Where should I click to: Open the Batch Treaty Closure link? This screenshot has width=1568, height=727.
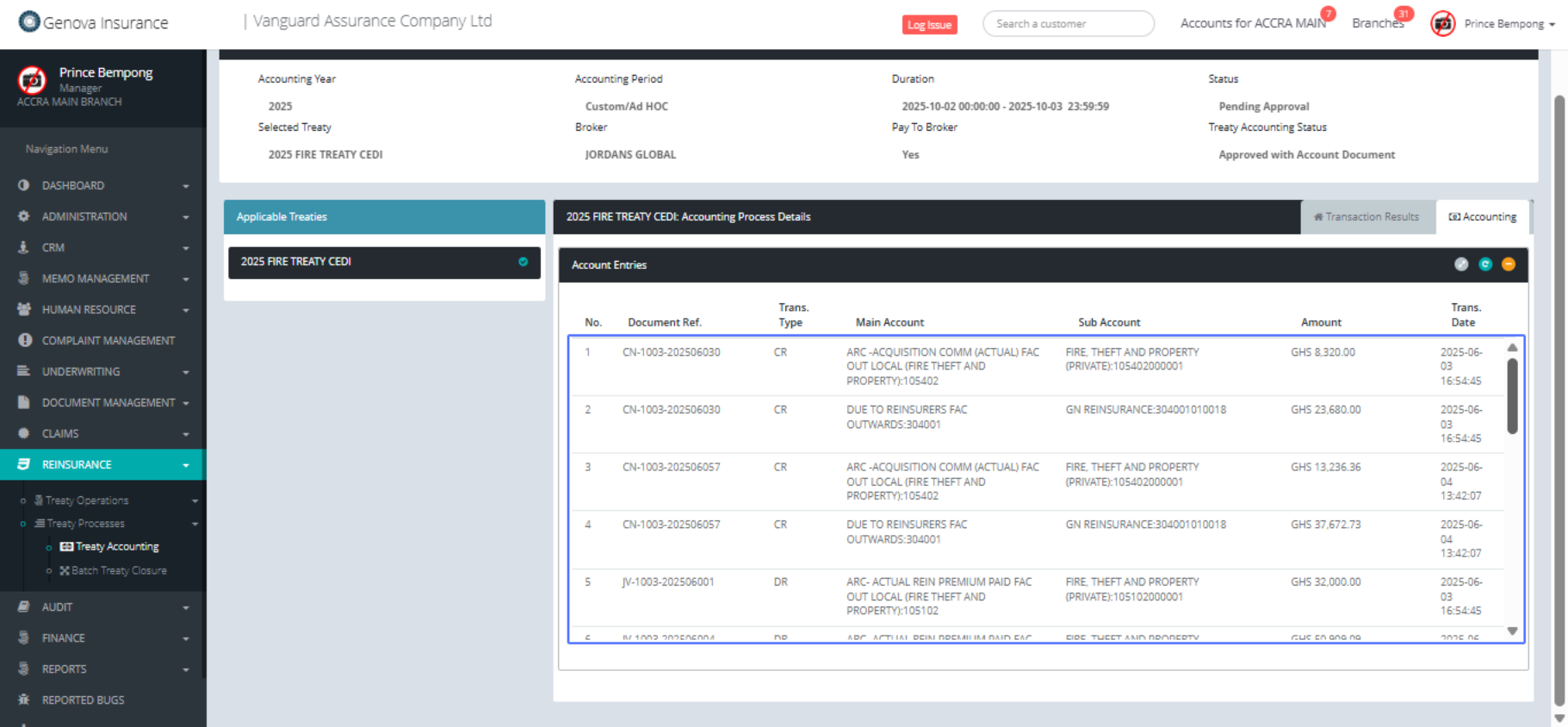119,570
